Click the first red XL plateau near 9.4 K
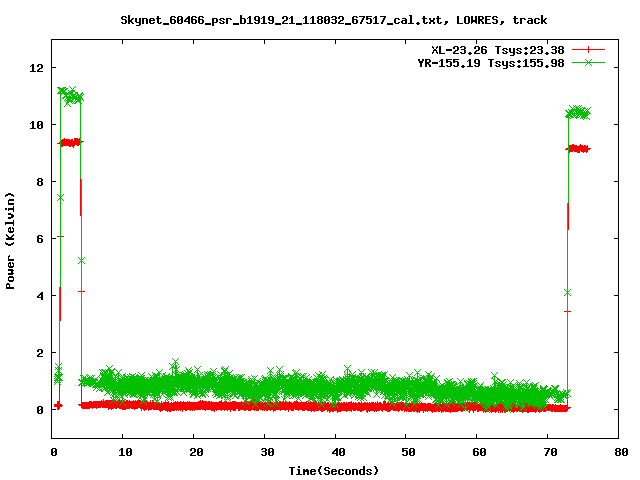Viewport: 640px width, 480px height. (x=71, y=142)
